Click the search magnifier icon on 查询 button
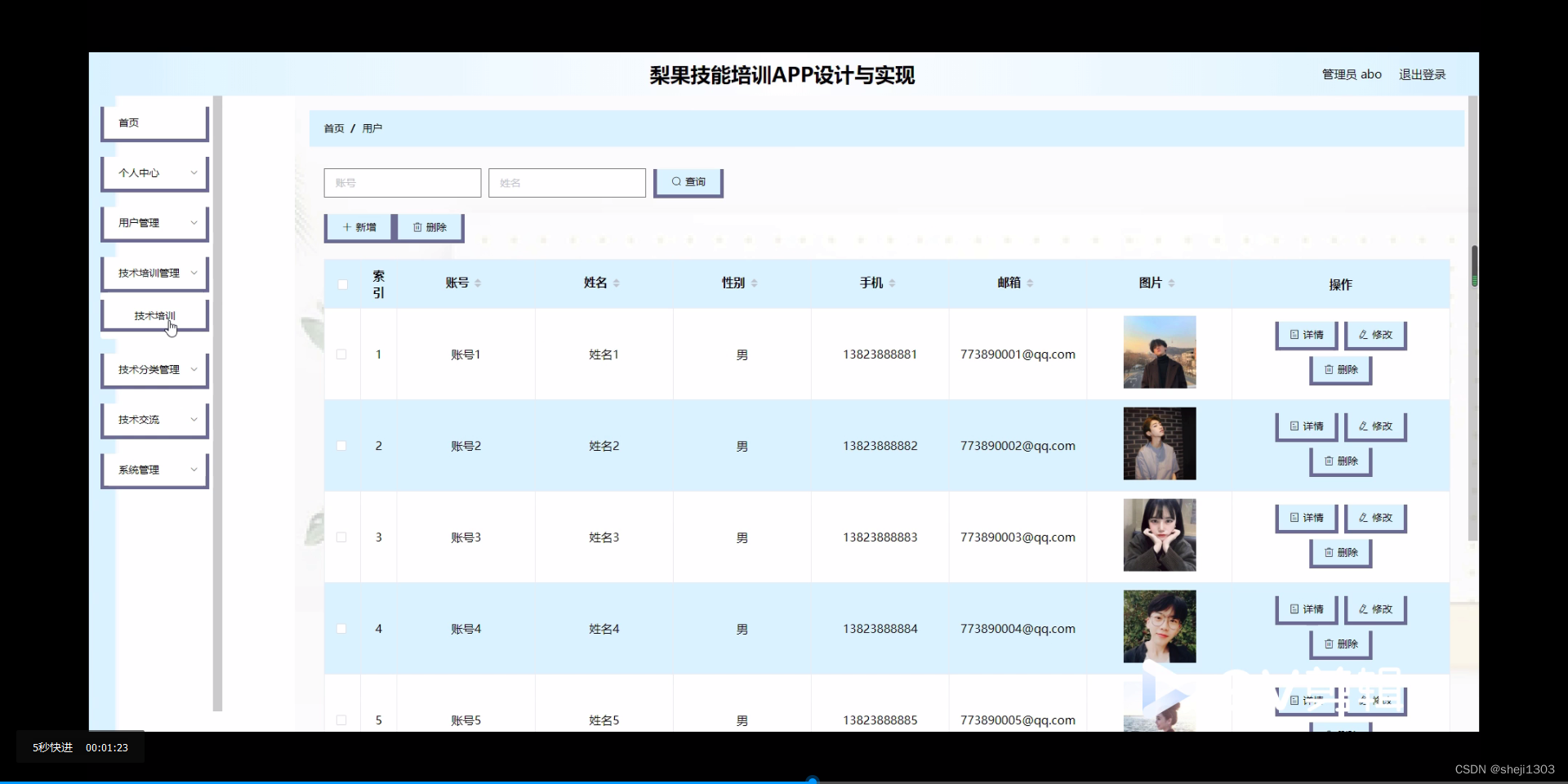Image resolution: width=1568 pixels, height=784 pixels. click(x=677, y=181)
